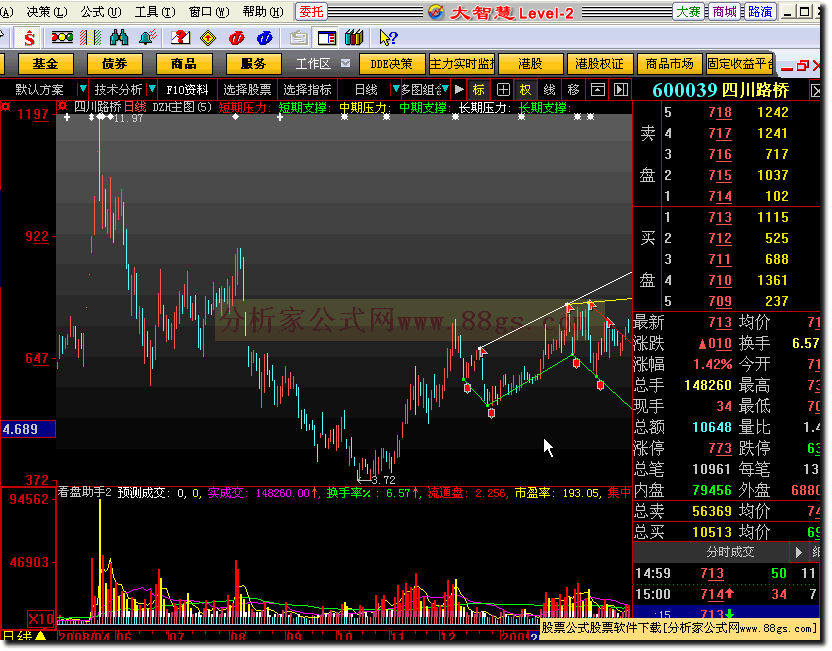832x651 pixels.
Task: Click the cursor question mark help icon
Action: [388, 38]
